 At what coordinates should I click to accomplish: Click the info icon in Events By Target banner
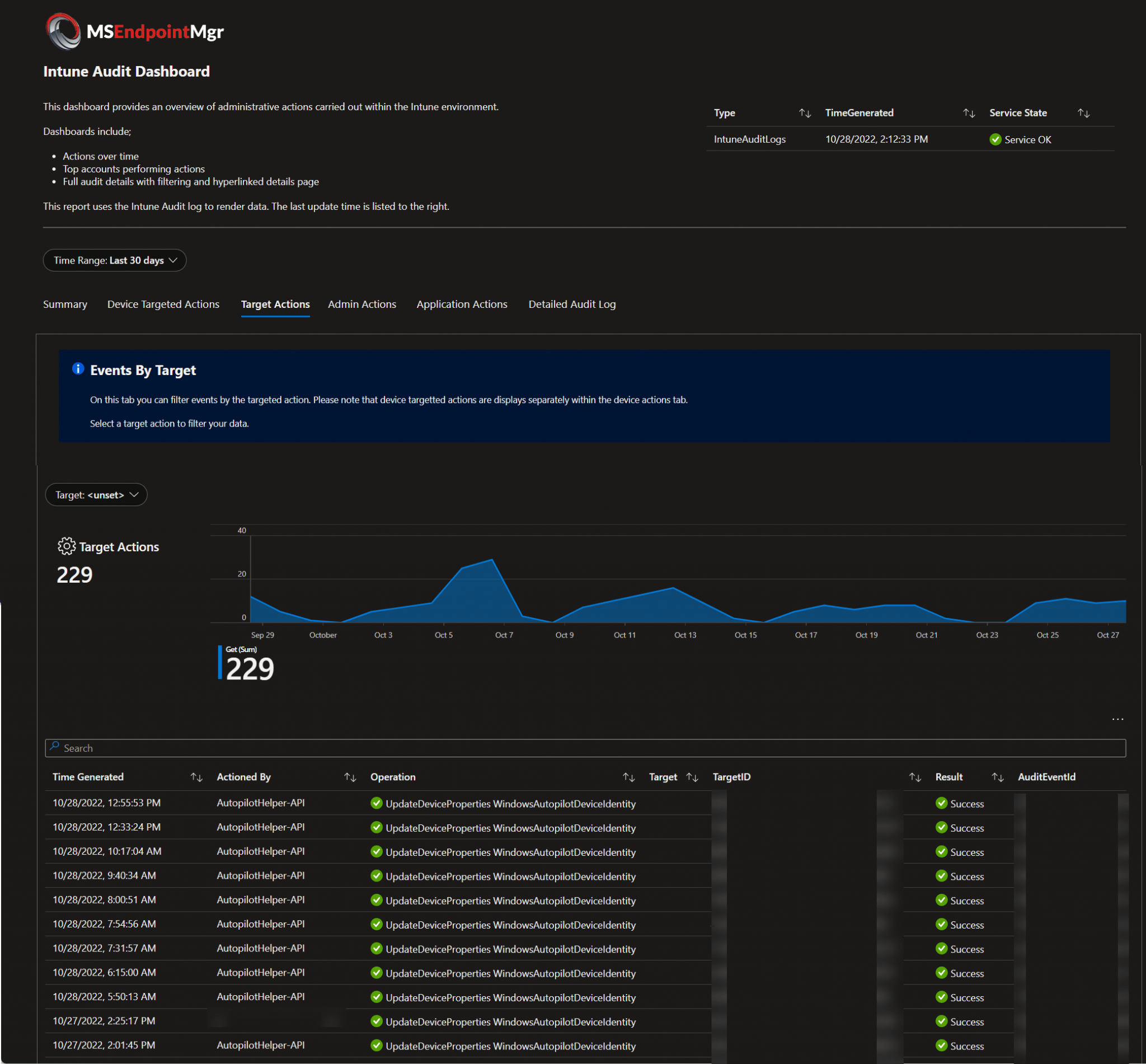click(78, 369)
